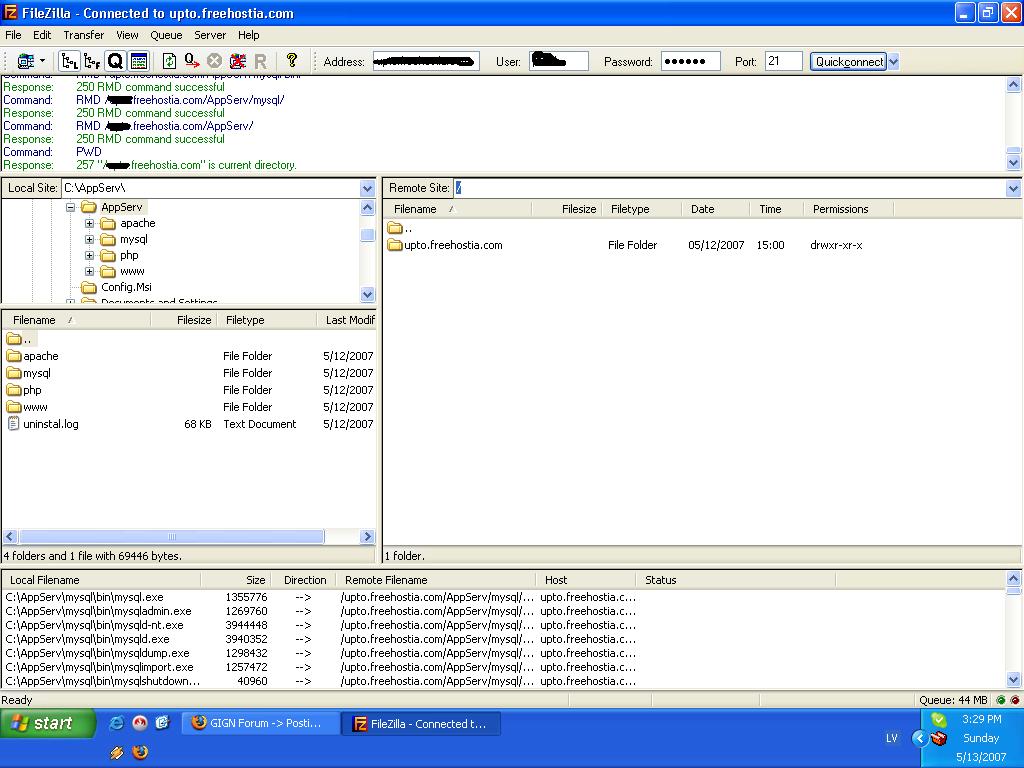
Task: Click the php folder icon in local file list
Action: coord(14,390)
